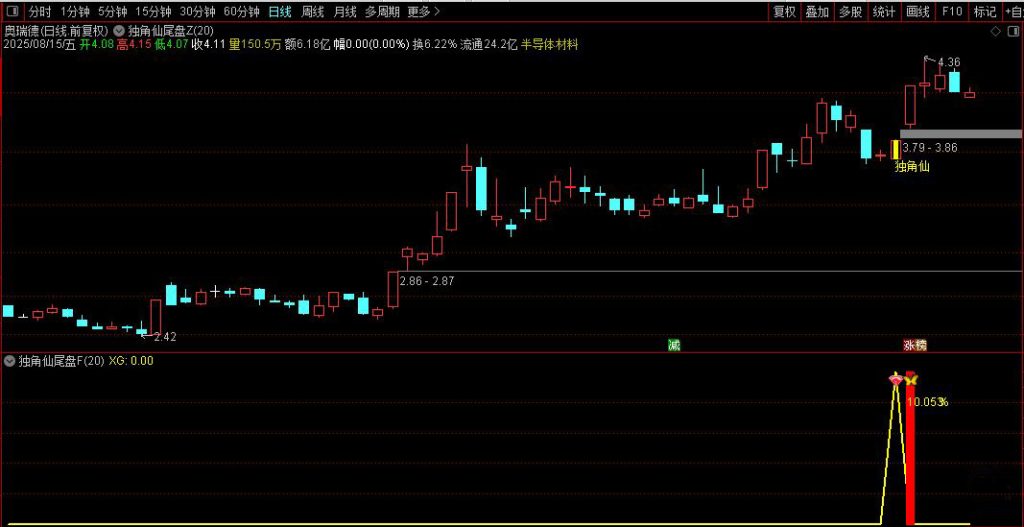Image resolution: width=1024 pixels, height=527 pixels.
Task: Select the 60分钟 period tab
Action: [241, 12]
